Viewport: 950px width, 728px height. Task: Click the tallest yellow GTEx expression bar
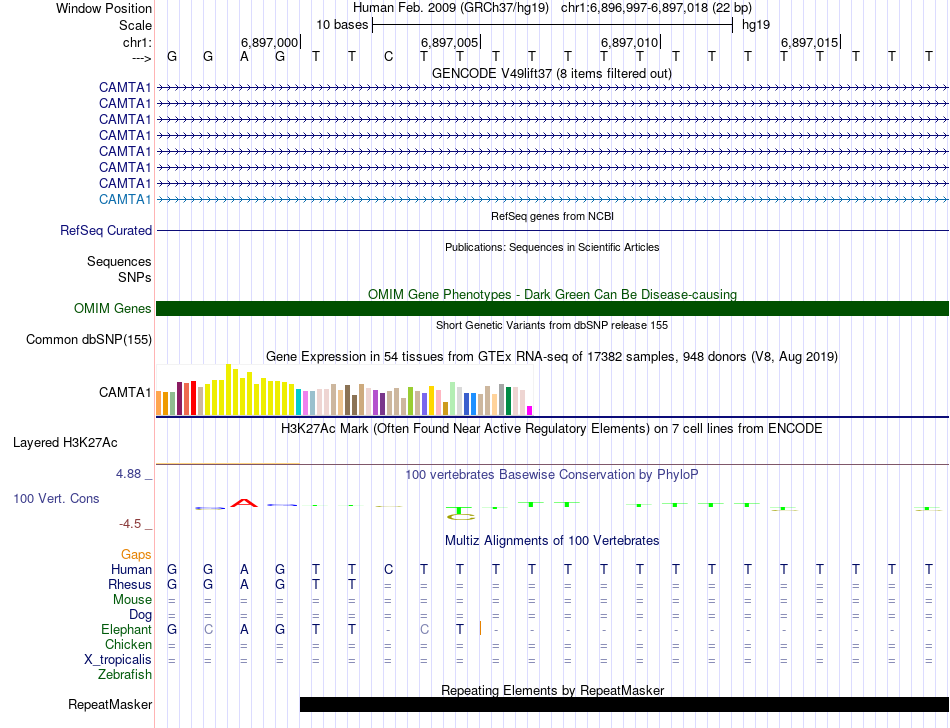(229, 390)
